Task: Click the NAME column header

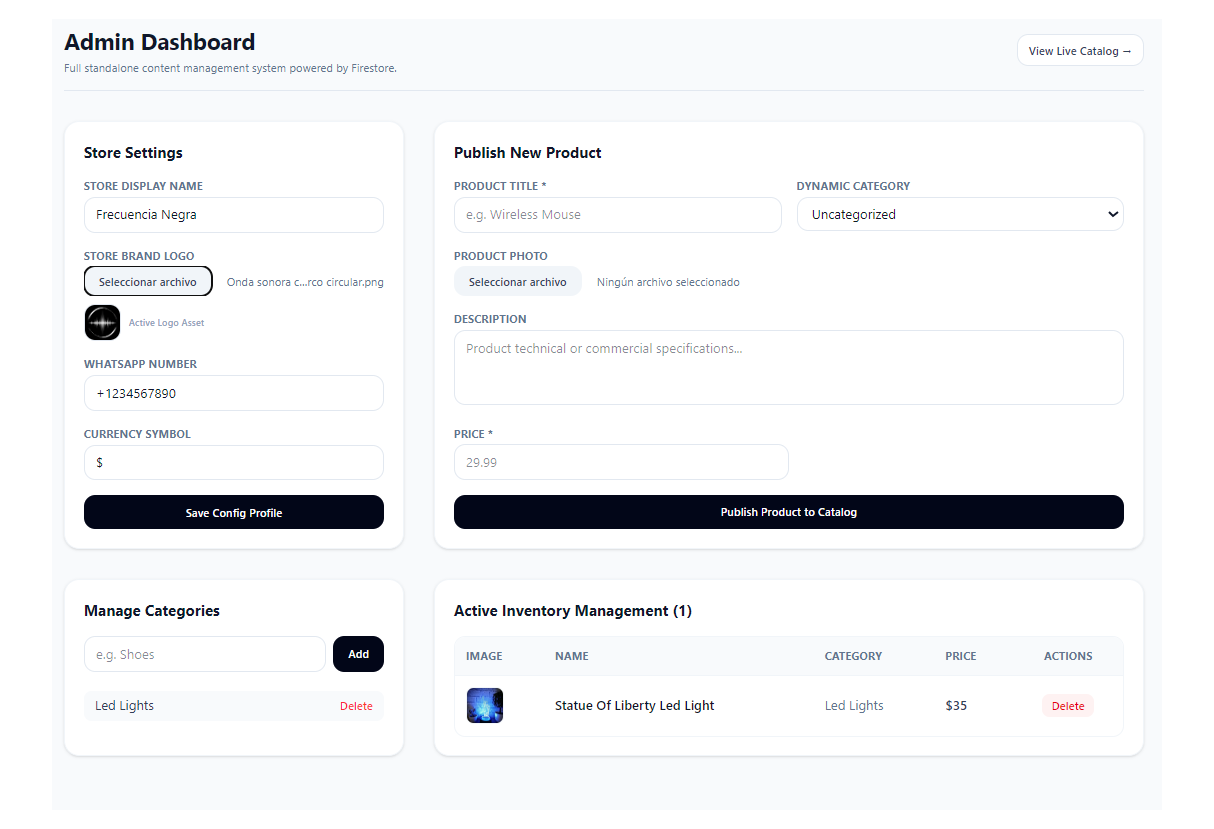Action: point(572,656)
